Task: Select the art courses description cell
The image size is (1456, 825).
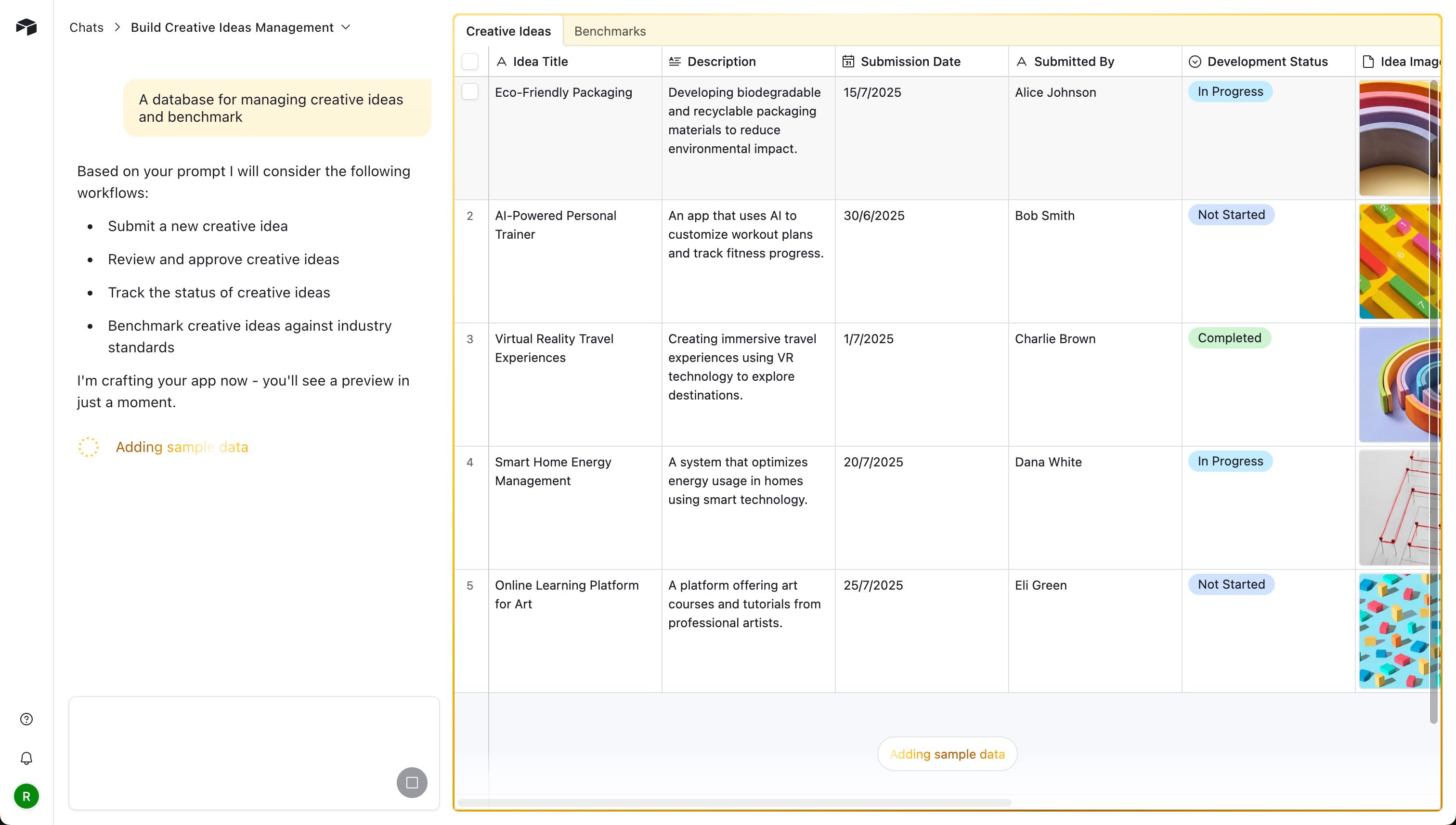Action: pyautogui.click(x=749, y=631)
